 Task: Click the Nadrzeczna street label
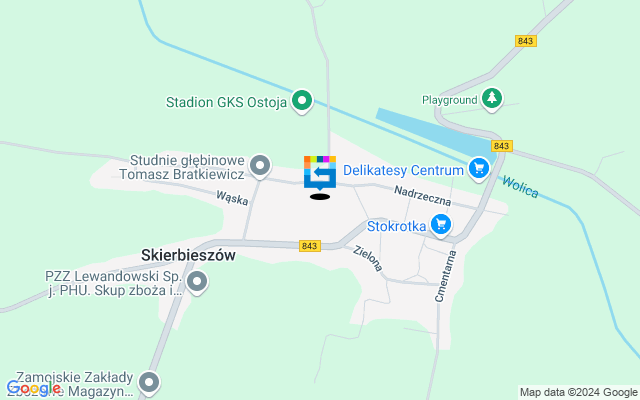pos(422,196)
